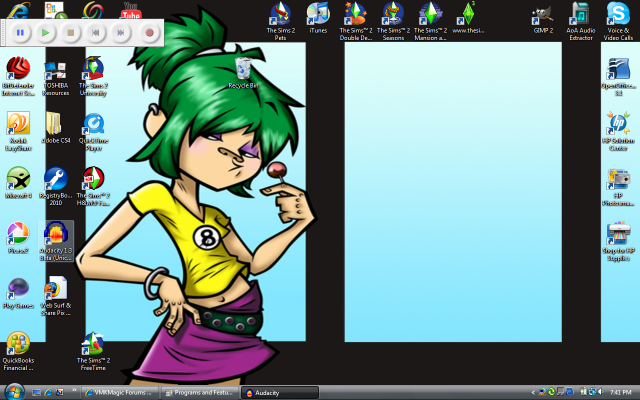Select the Adobe CS4 folder
Image resolution: width=640 pixels, height=400 pixels.
pyautogui.click(x=56, y=126)
